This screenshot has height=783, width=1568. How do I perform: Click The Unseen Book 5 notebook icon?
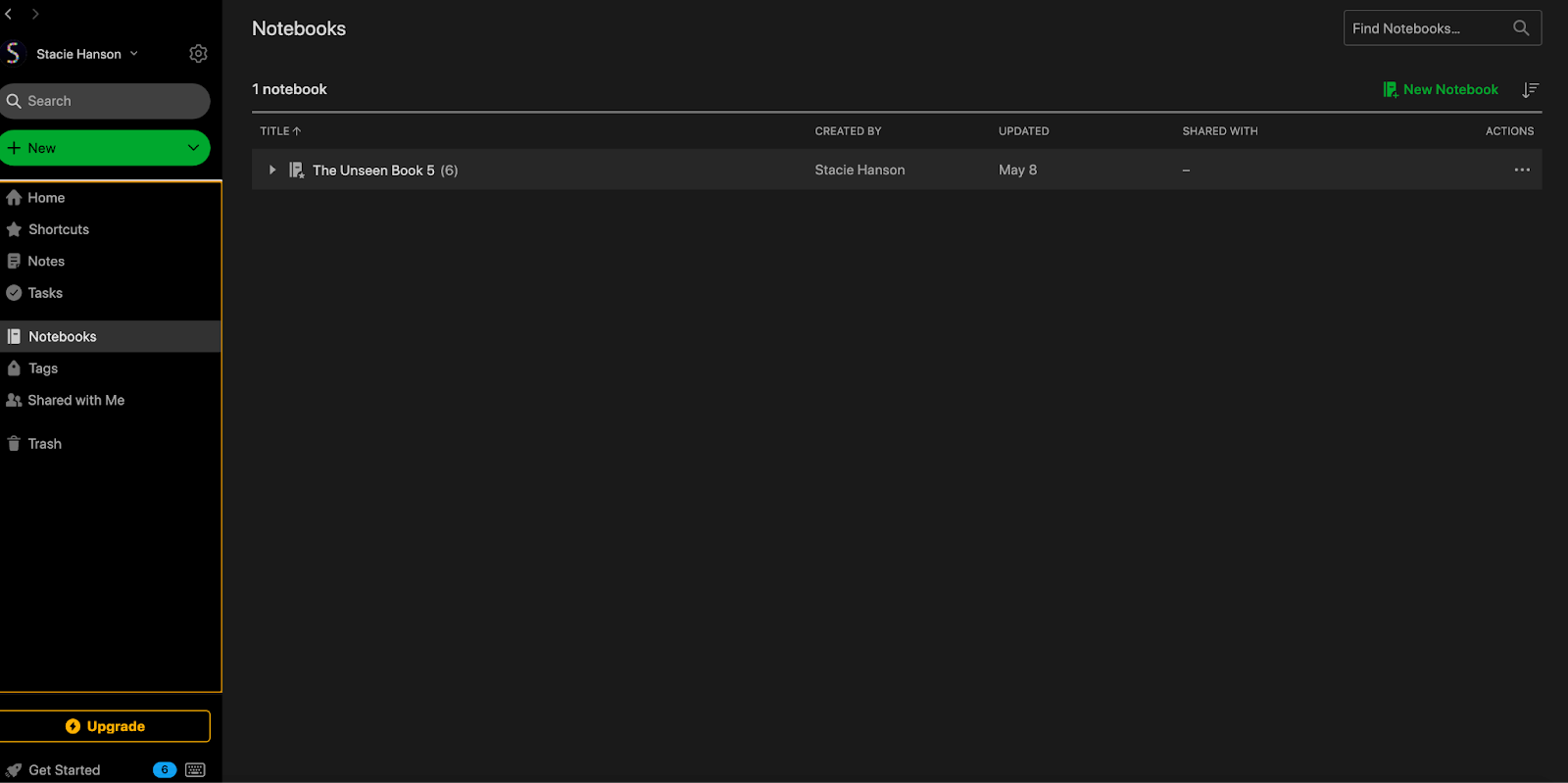(297, 170)
